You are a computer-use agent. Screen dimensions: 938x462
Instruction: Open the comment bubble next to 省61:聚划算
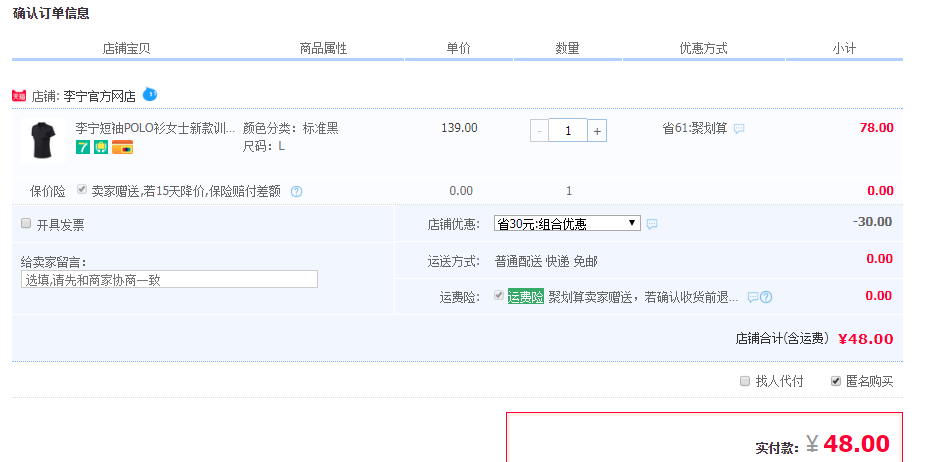739,129
